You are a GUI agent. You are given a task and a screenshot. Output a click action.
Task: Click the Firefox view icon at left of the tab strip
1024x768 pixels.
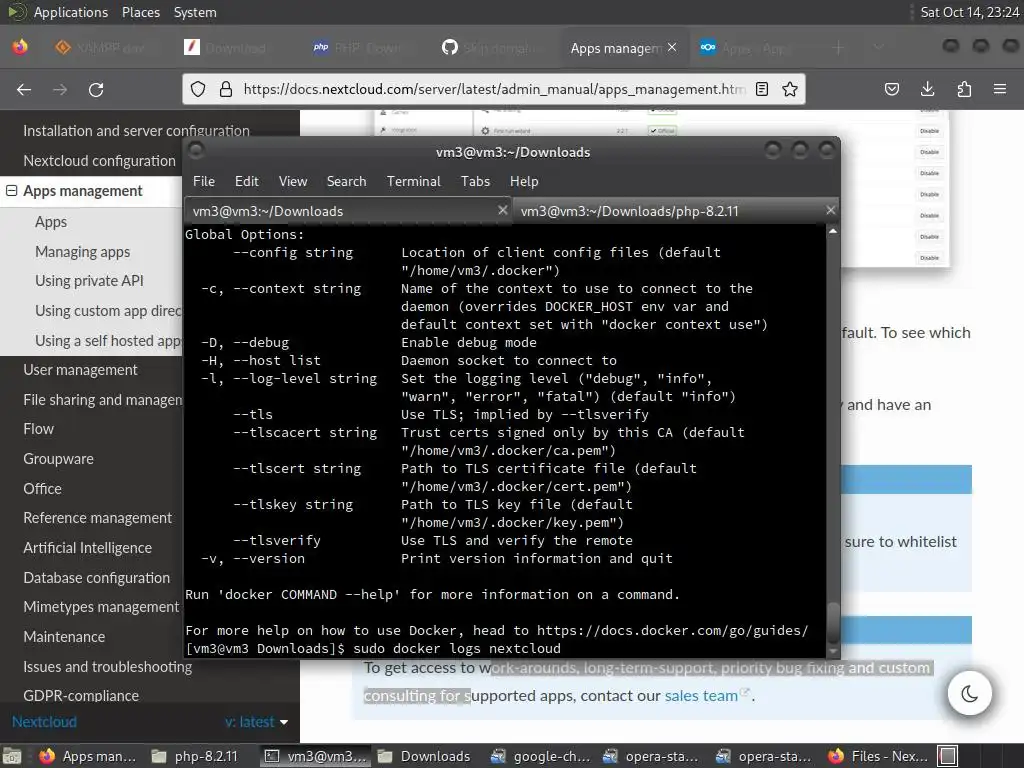(x=20, y=47)
